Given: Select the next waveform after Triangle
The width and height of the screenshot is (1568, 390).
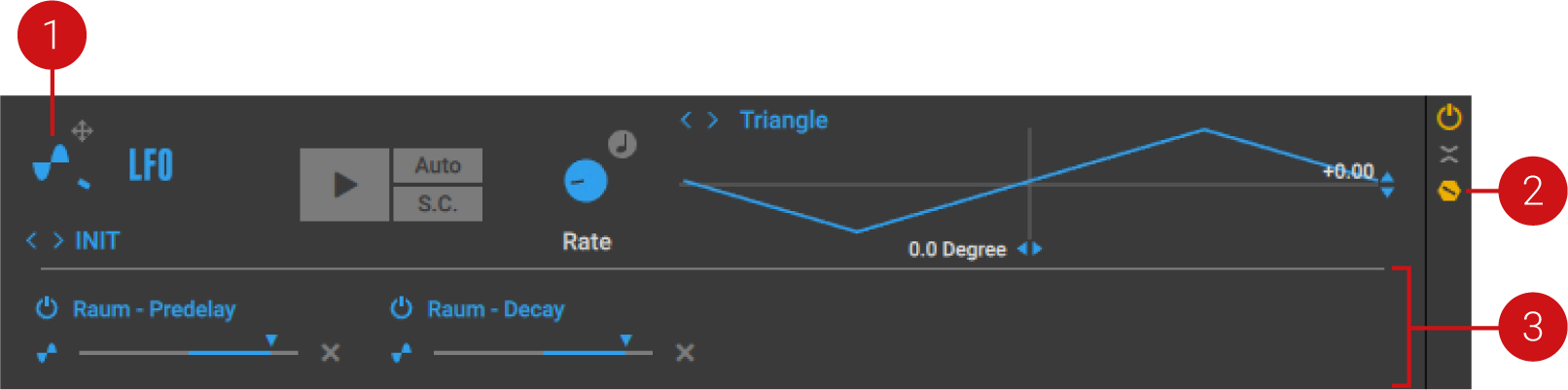Looking at the screenshot, I should point(713,120).
